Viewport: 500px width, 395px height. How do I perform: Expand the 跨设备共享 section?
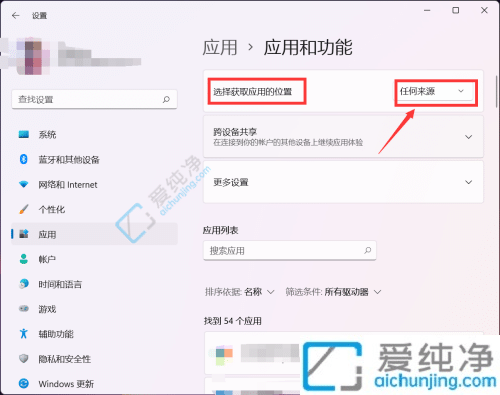[343, 137]
